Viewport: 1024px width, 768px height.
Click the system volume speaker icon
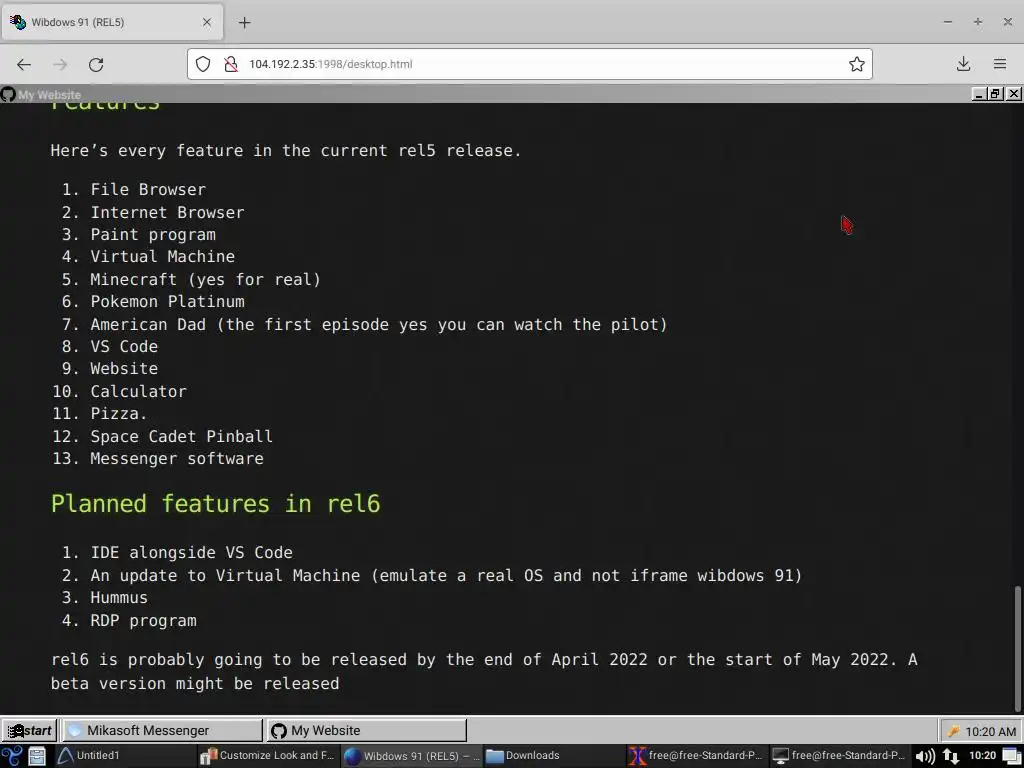[x=925, y=756]
